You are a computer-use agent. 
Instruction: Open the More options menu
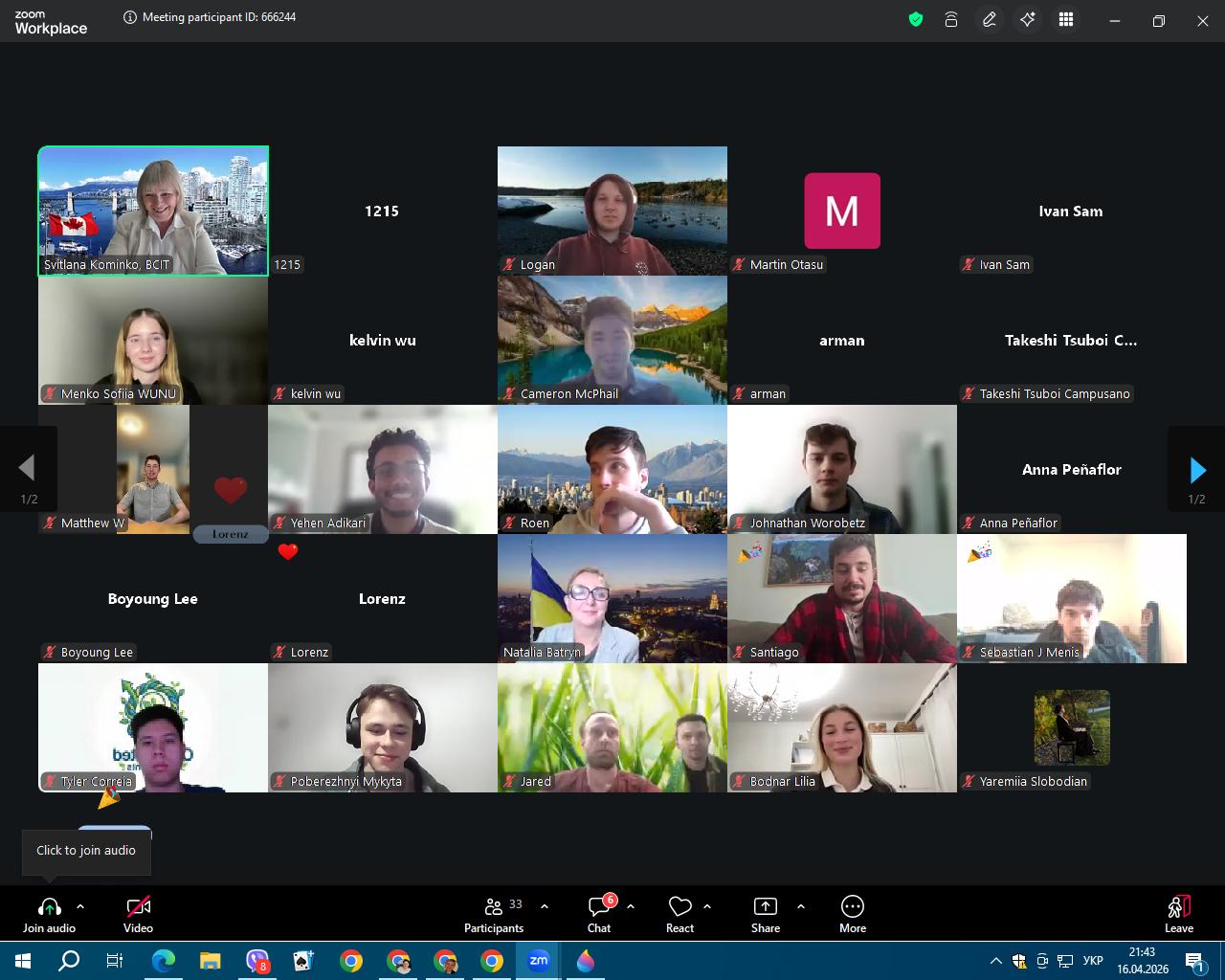[853, 914]
